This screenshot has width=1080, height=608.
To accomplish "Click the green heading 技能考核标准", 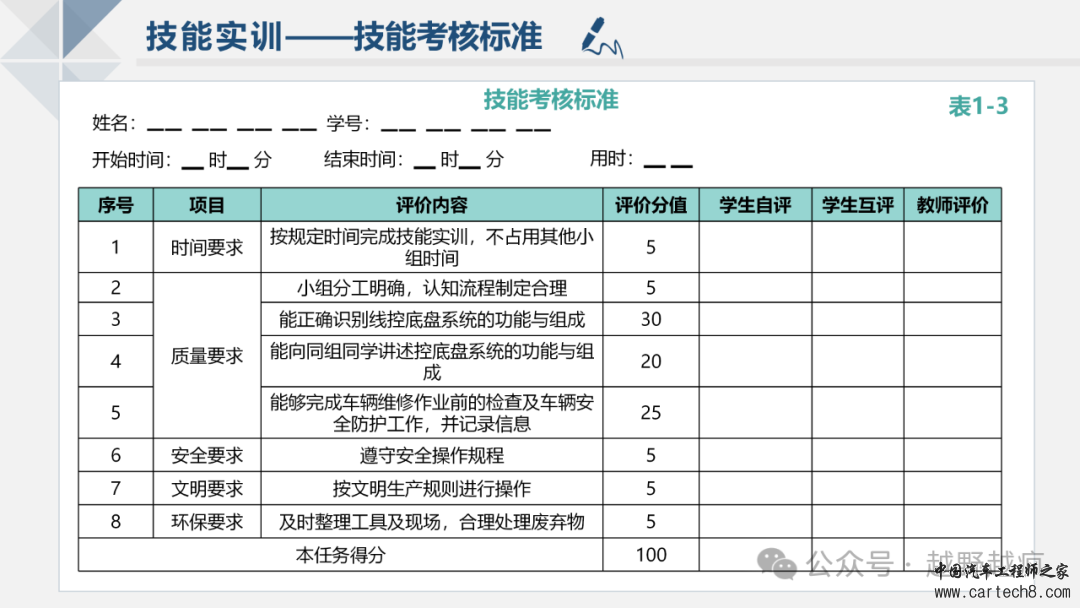I will (550, 100).
